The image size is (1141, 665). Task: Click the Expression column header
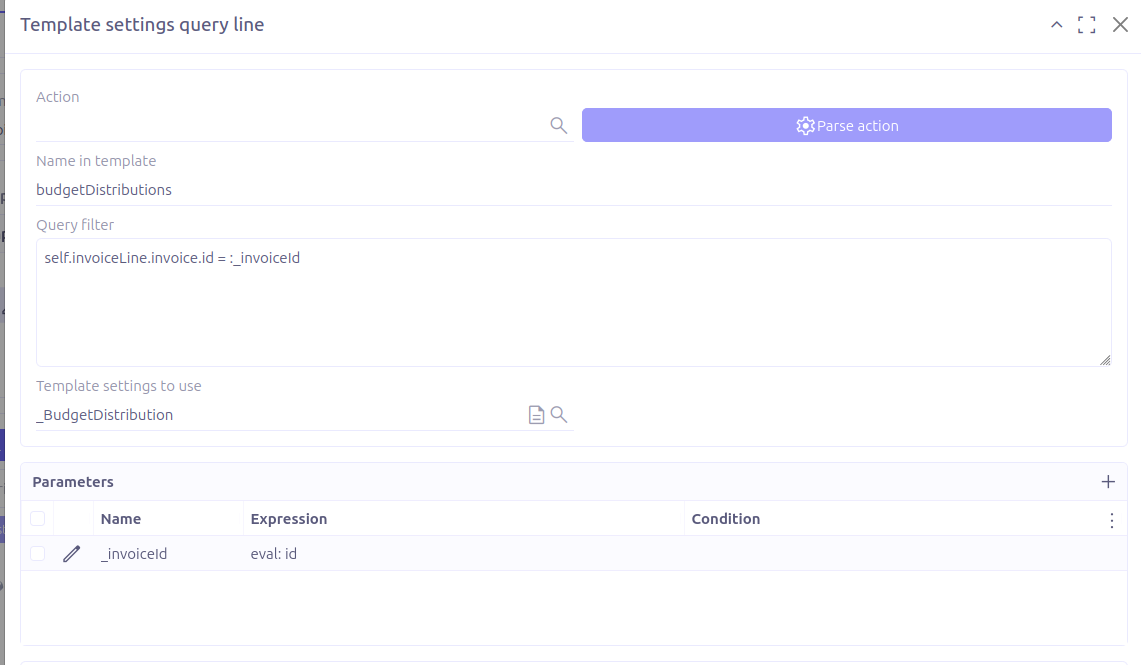point(289,518)
